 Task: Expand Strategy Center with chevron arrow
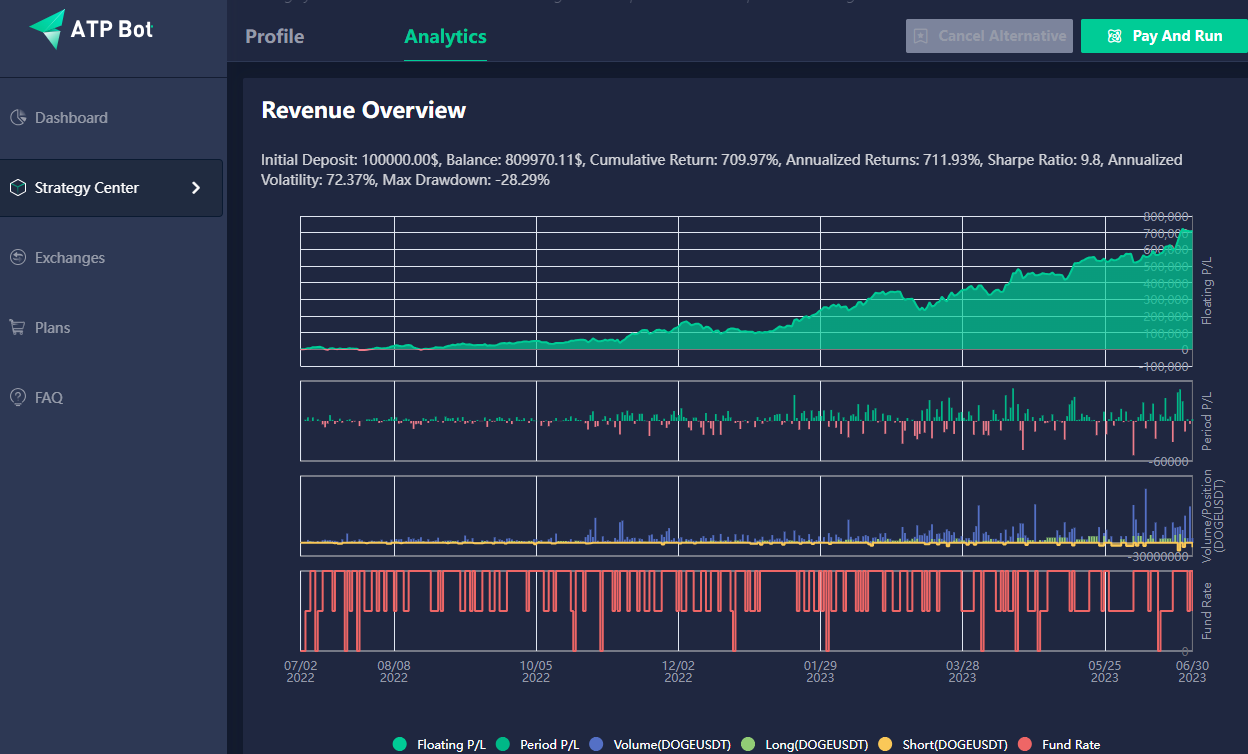[196, 188]
